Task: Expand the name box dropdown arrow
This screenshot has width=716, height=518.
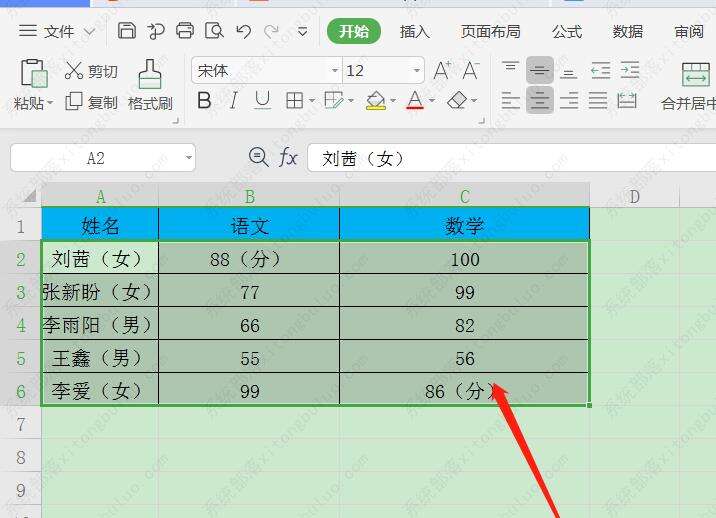Action: click(189, 158)
